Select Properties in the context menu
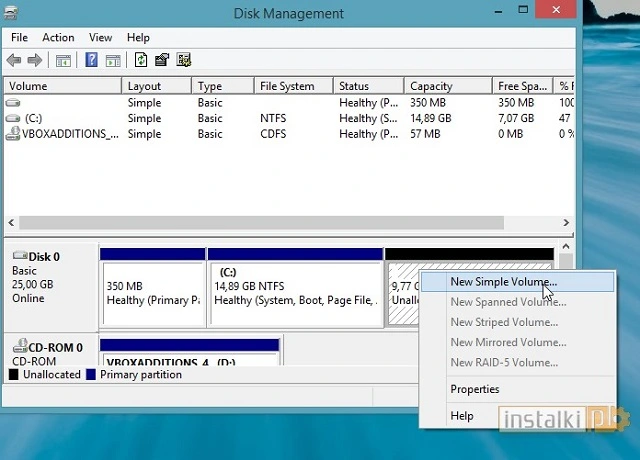The width and height of the screenshot is (640, 460). (x=474, y=389)
